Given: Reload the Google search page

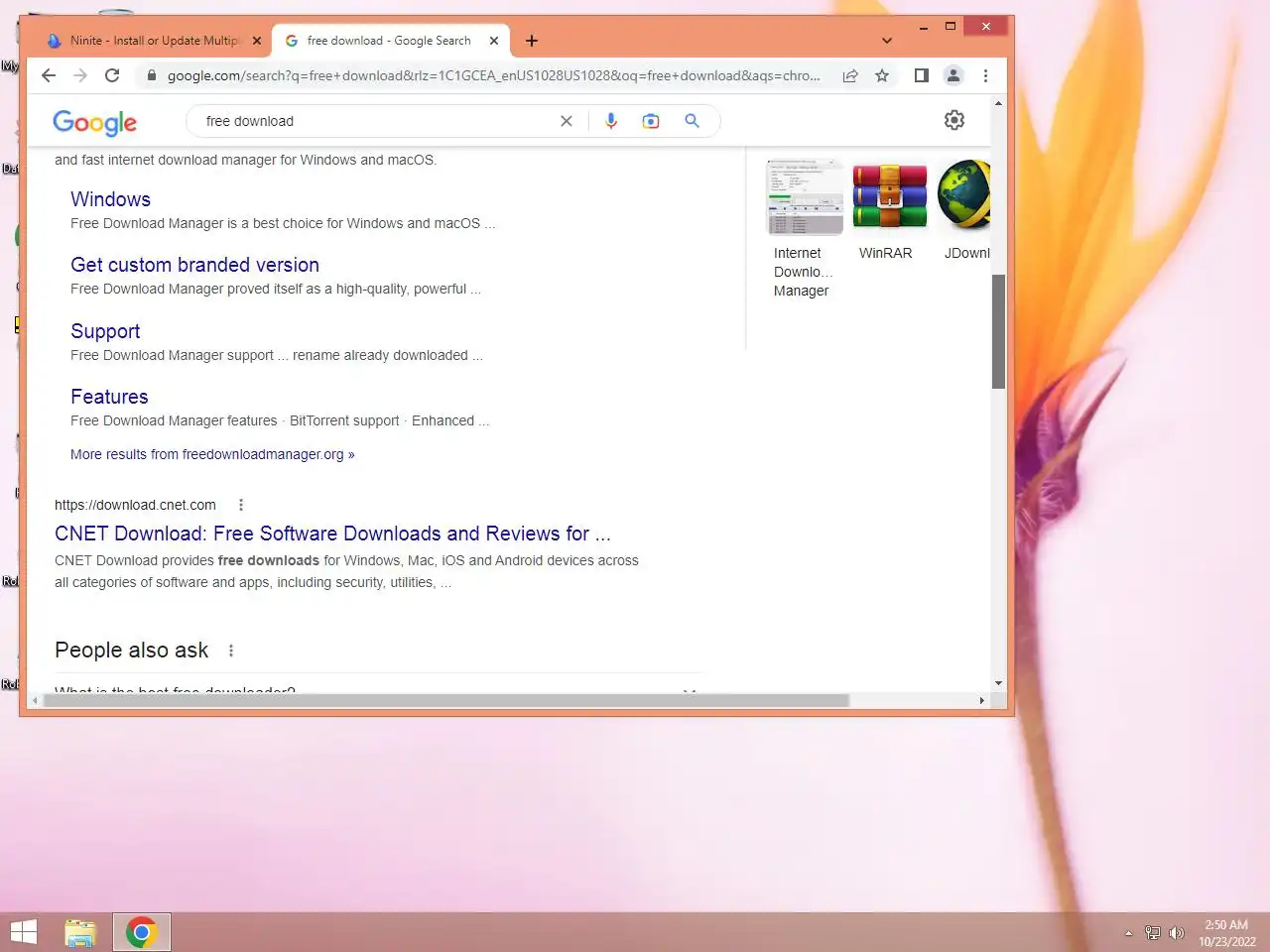Looking at the screenshot, I should (112, 75).
